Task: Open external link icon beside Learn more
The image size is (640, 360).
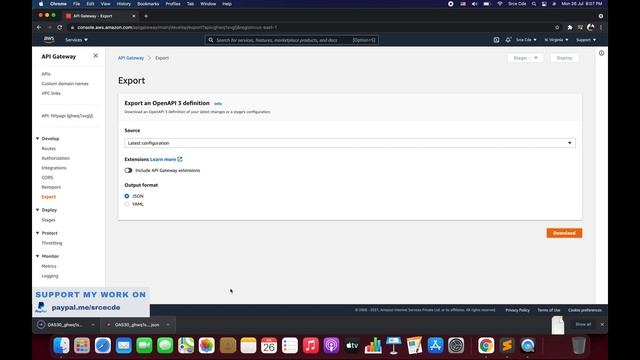Action: 180,159
